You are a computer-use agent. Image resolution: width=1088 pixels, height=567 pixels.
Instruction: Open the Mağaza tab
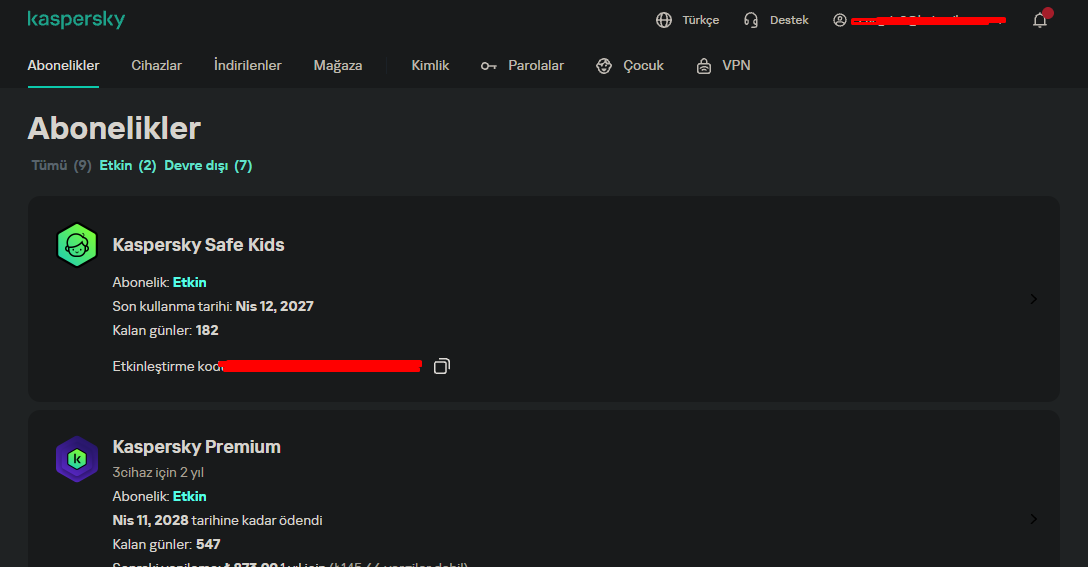(338, 65)
